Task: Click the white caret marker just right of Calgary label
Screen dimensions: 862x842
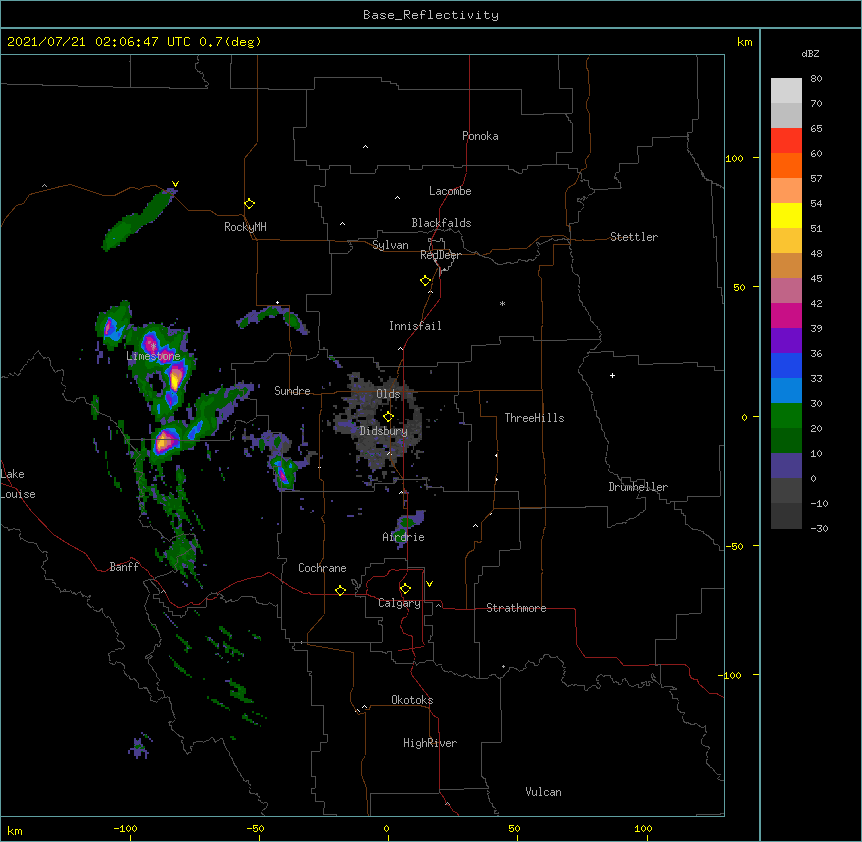Action: [438, 605]
